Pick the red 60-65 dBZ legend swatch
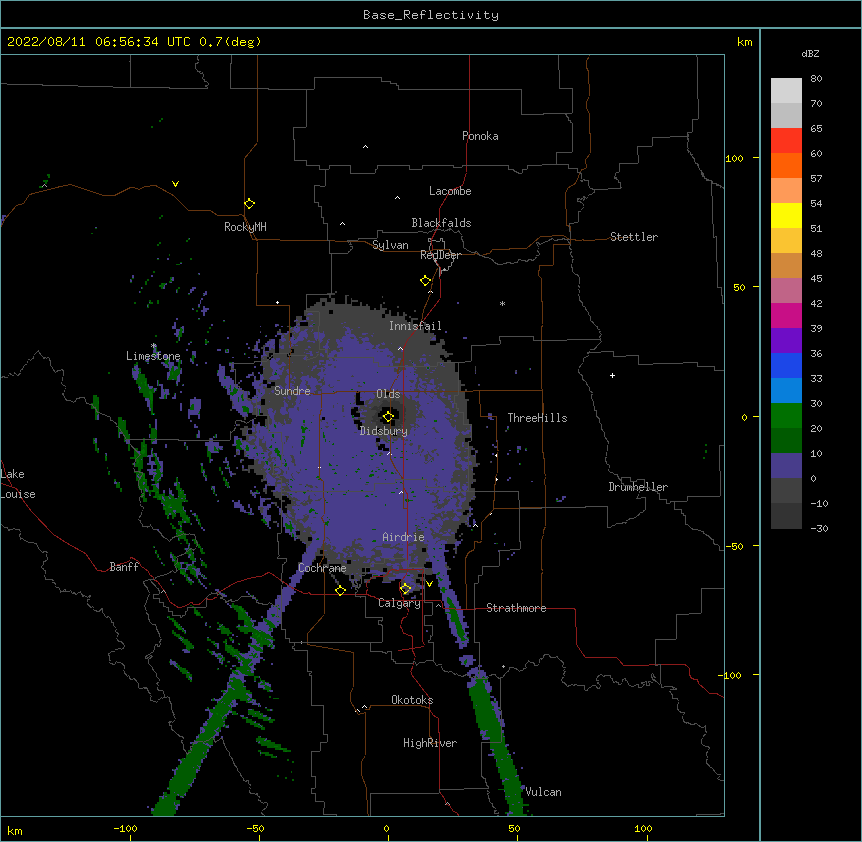This screenshot has width=862, height=842. 786,140
